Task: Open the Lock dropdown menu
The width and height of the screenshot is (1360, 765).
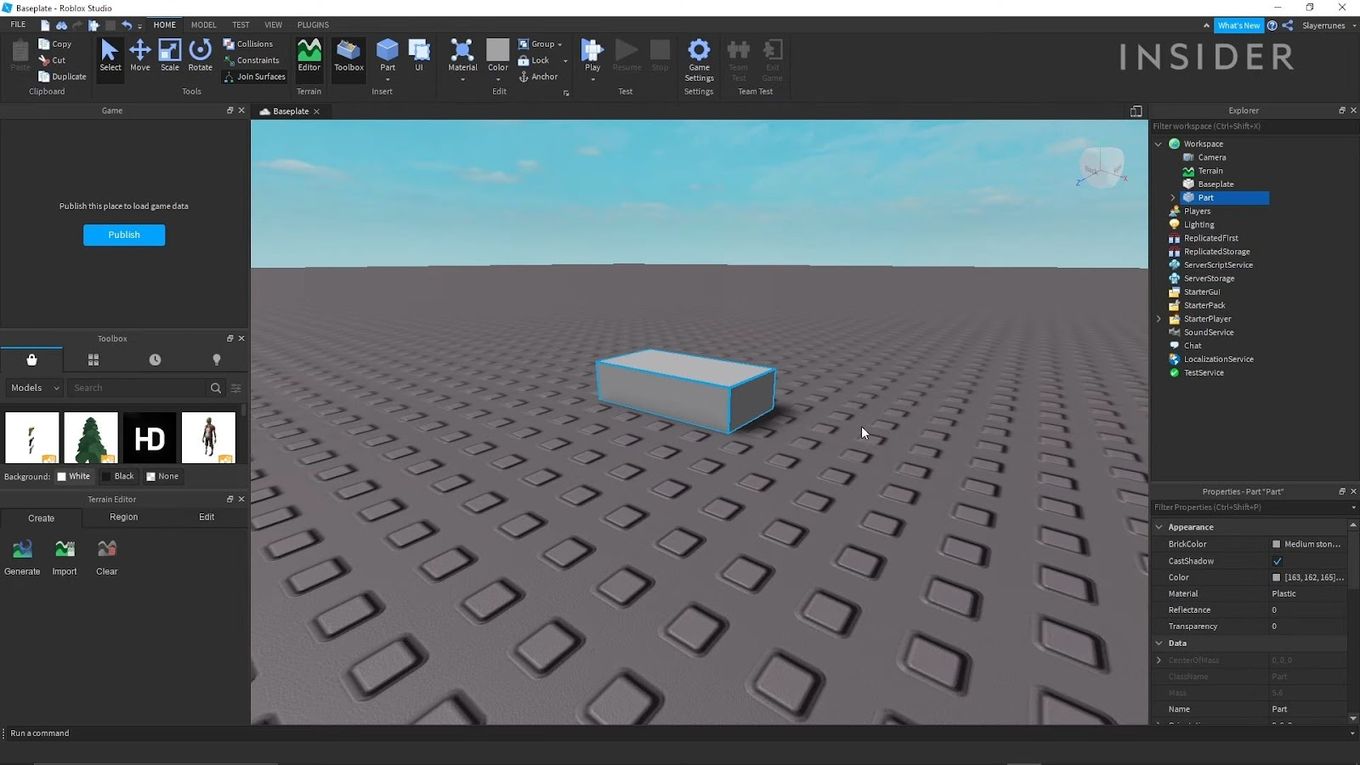Action: [565, 60]
